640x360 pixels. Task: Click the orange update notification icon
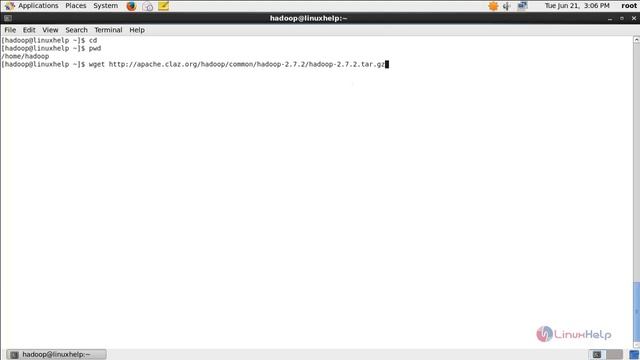pos(493,6)
